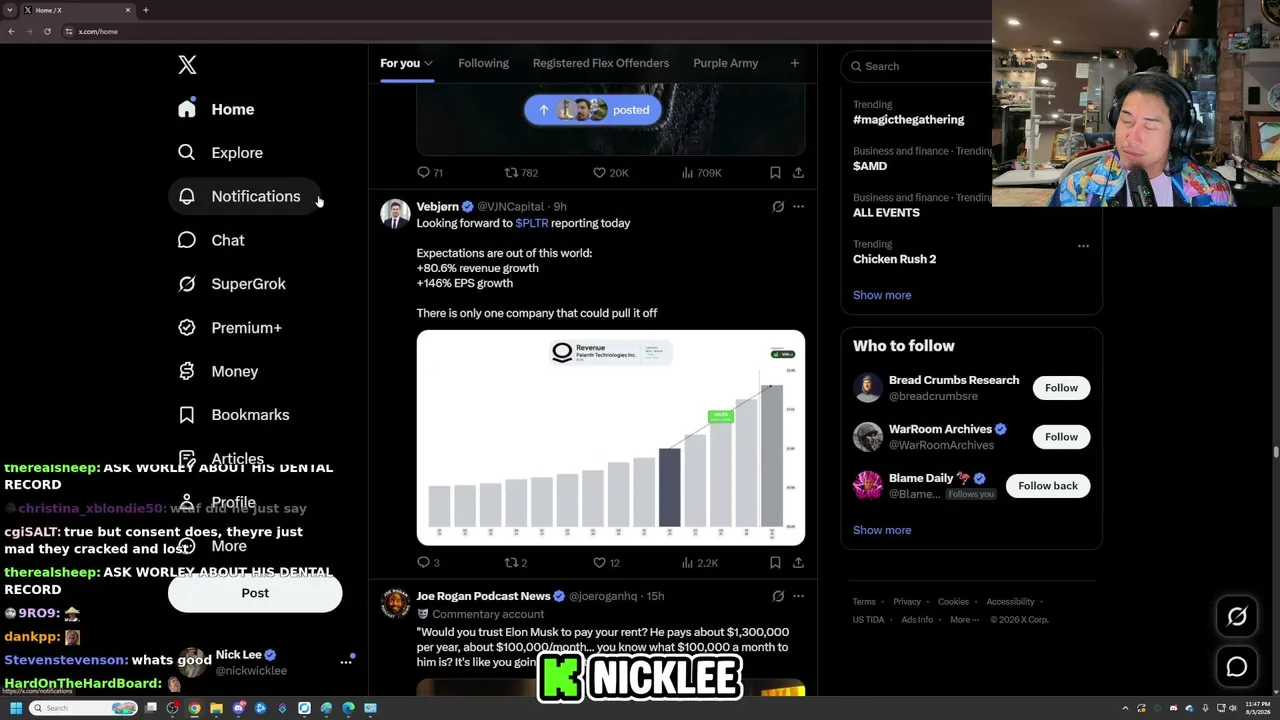Viewport: 1280px width, 720px height.
Task: Open the Money section
Action: (218, 371)
